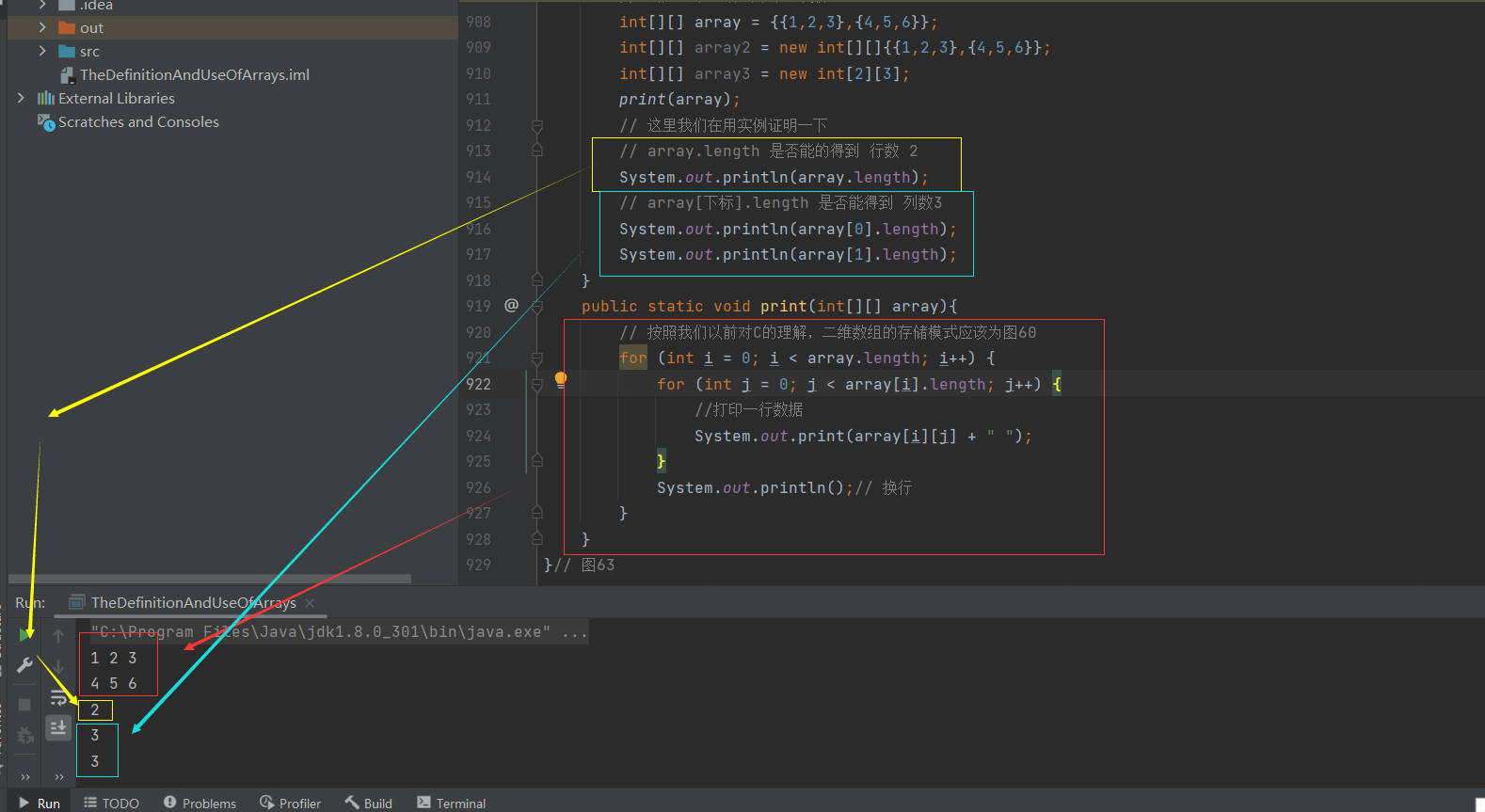Image resolution: width=1485 pixels, height=812 pixels.
Task: Expand External Libraries node
Action: [x=21, y=98]
